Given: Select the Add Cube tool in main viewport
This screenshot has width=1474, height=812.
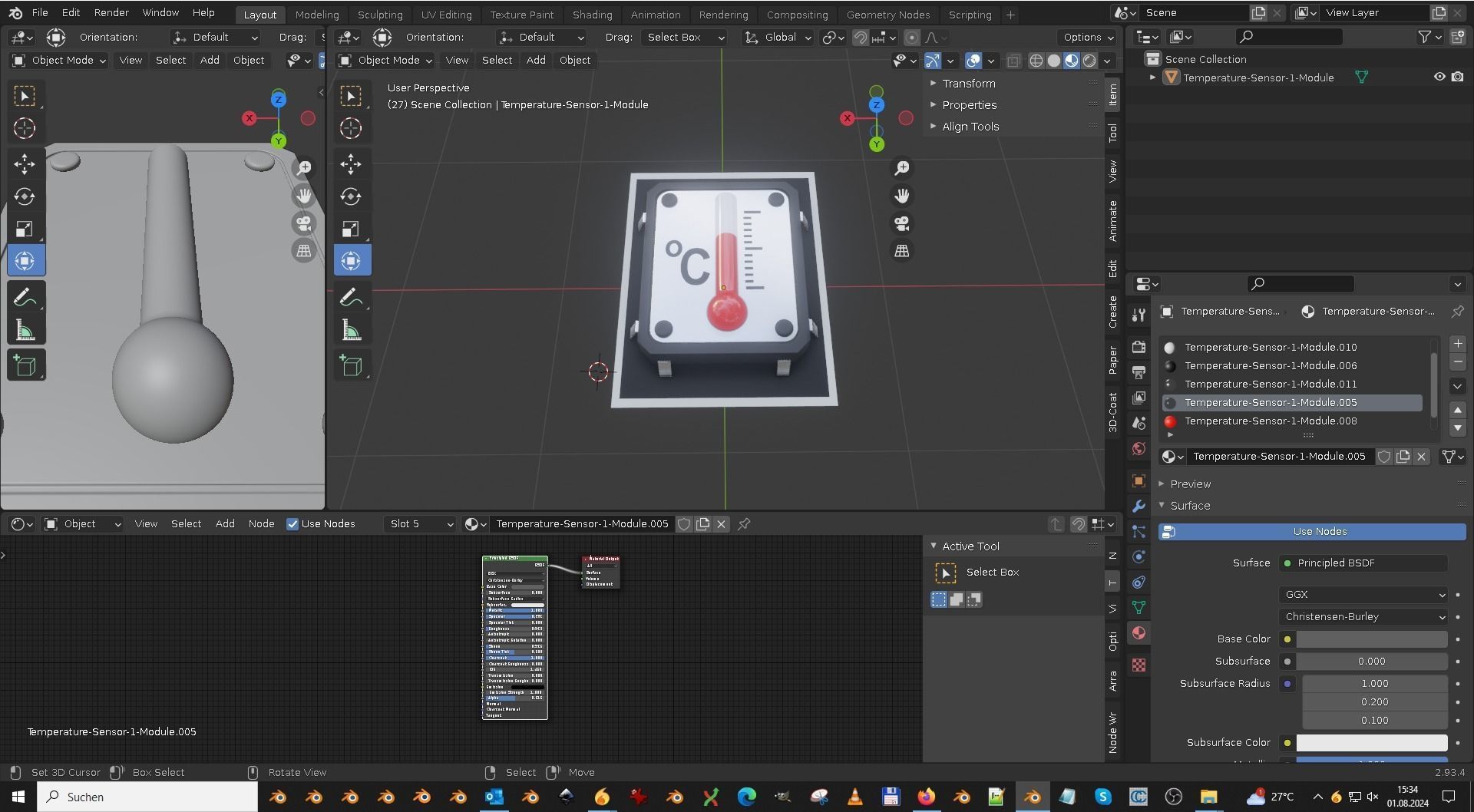Looking at the screenshot, I should coord(351,366).
